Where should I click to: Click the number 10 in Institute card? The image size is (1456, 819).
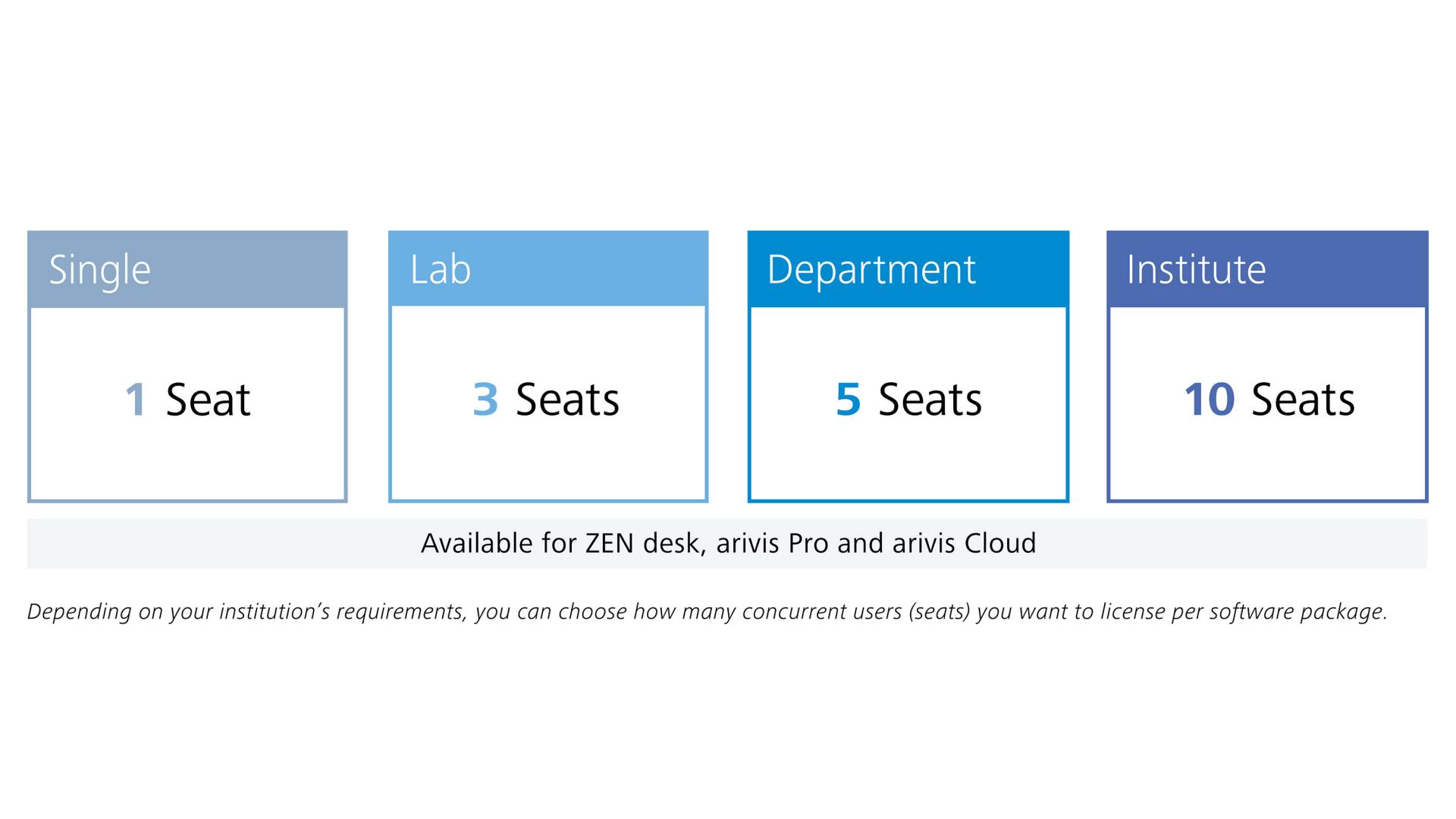1209,400
